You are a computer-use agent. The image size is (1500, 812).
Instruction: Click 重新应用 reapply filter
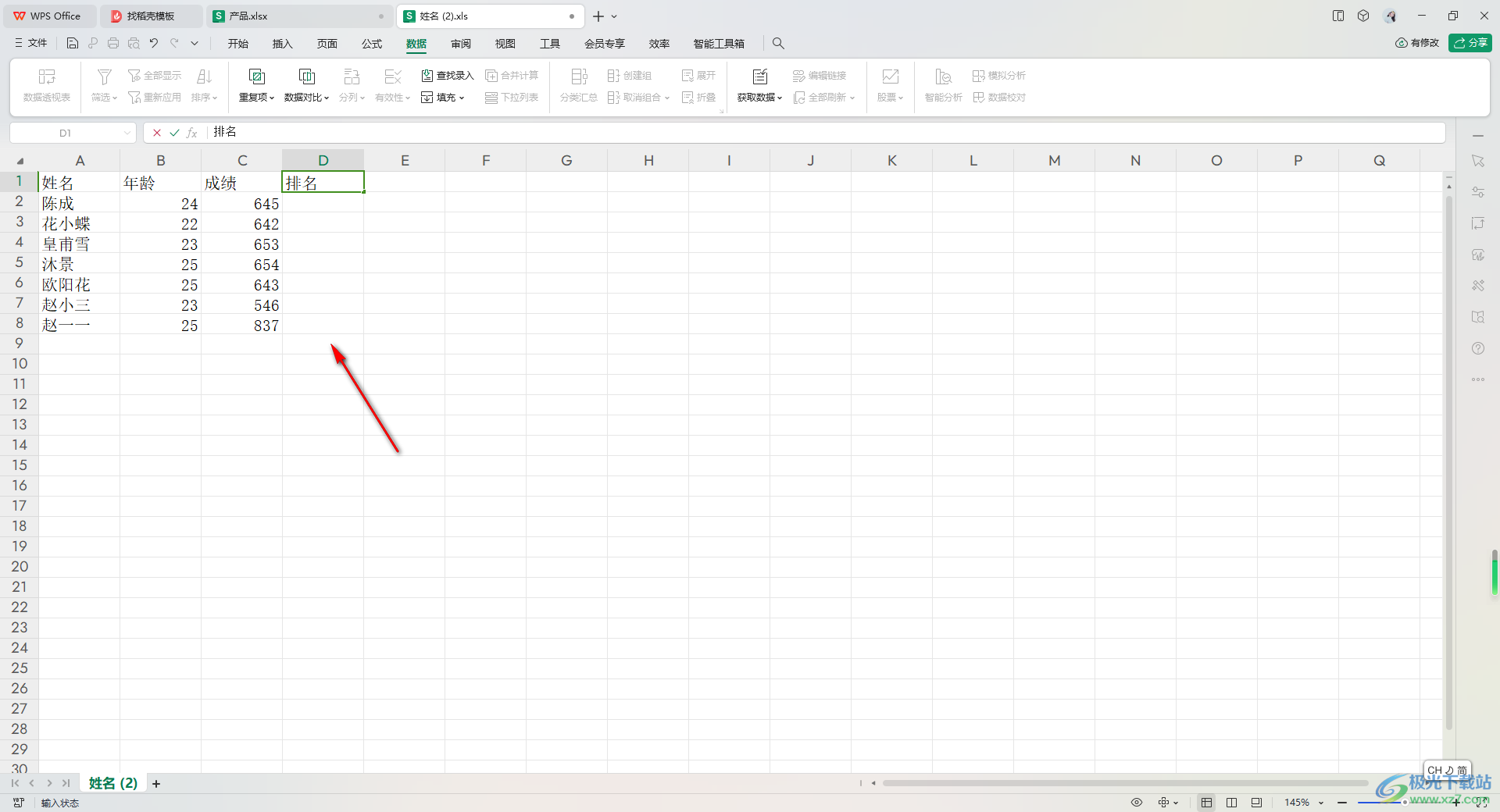point(155,98)
